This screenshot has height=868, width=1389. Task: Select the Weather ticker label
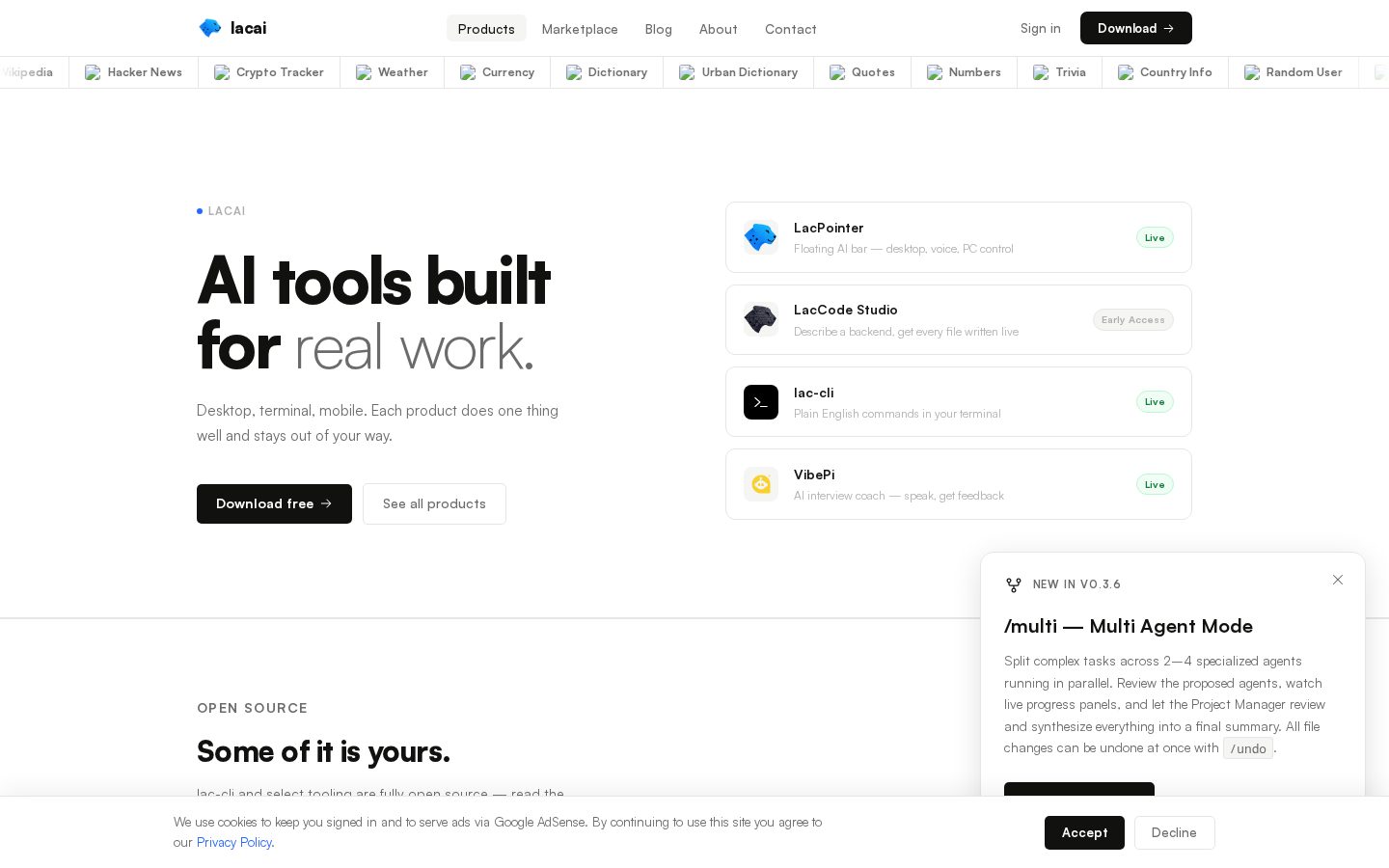(x=403, y=72)
